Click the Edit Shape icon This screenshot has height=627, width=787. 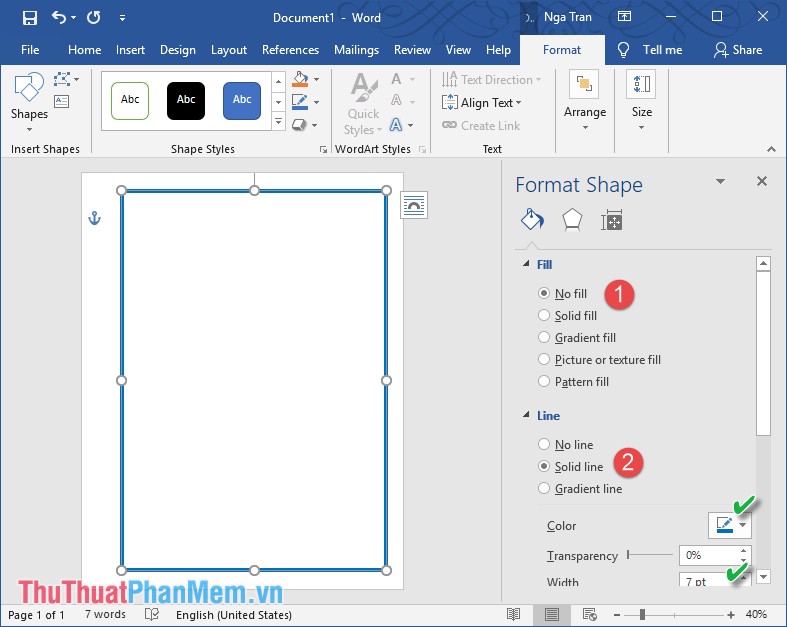tap(62, 79)
